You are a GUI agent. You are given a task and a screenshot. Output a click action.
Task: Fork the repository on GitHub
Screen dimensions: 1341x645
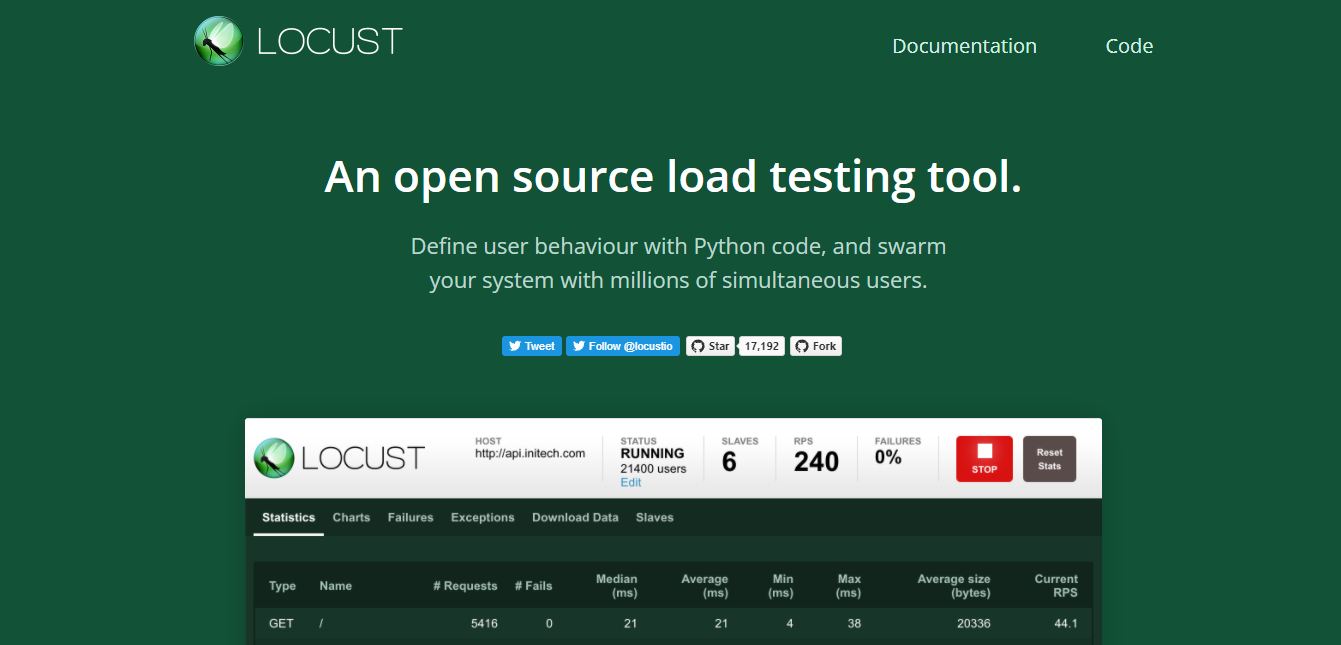click(816, 346)
